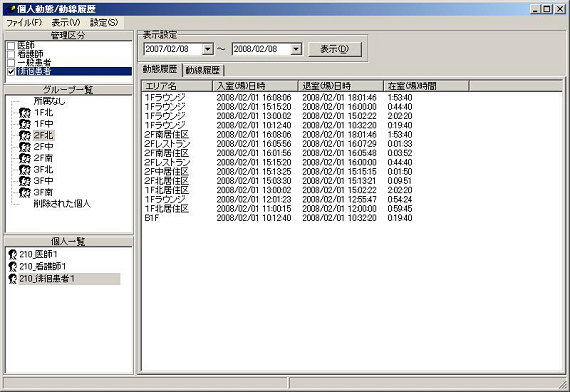Enable the 医師 checkbox

coord(11,45)
